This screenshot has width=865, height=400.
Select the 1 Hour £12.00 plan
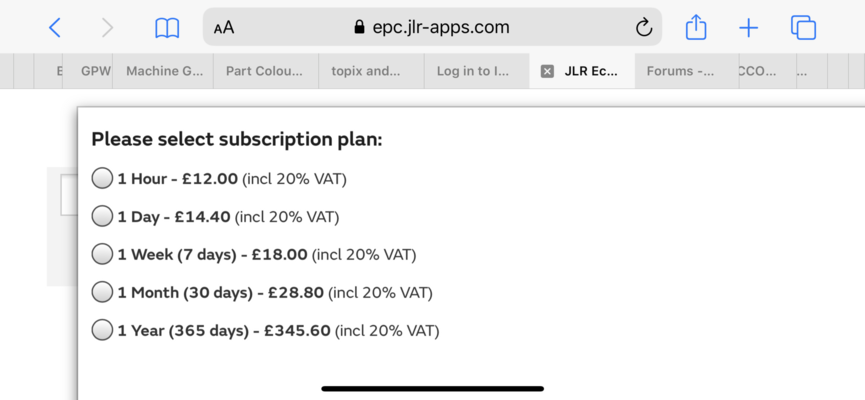point(102,179)
